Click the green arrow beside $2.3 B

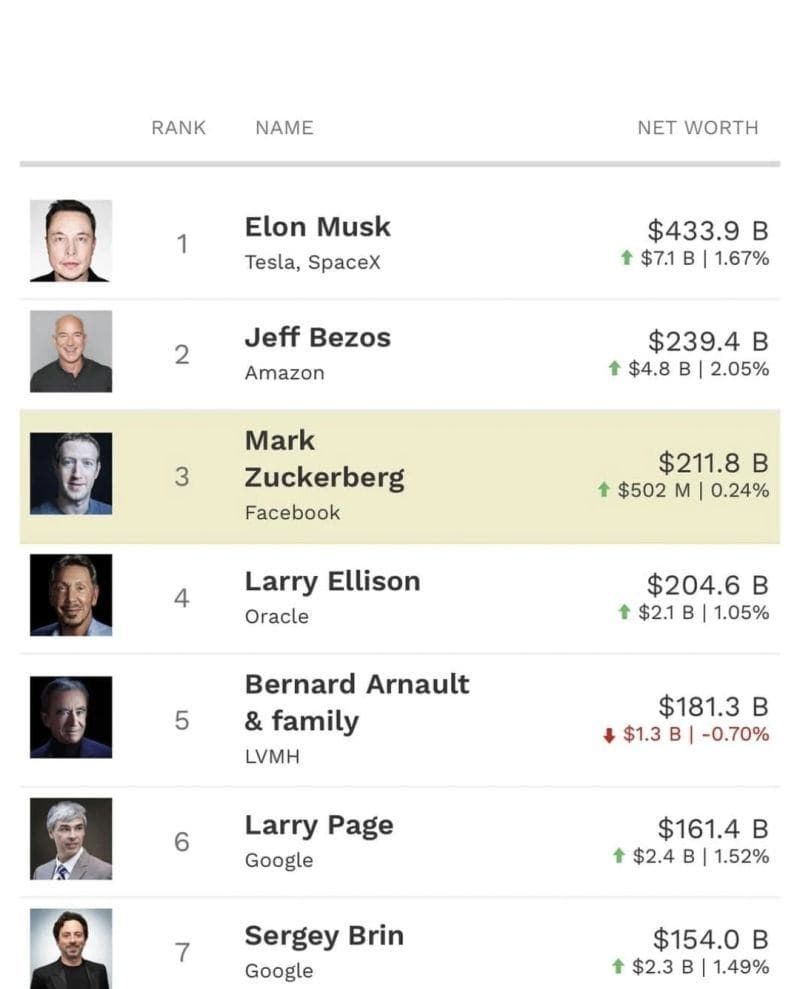coord(618,967)
